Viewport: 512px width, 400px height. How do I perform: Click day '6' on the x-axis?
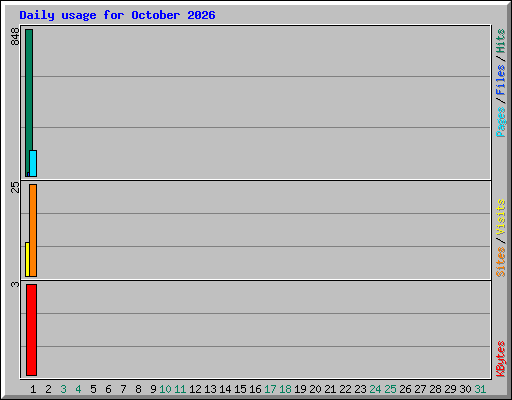click(108, 389)
